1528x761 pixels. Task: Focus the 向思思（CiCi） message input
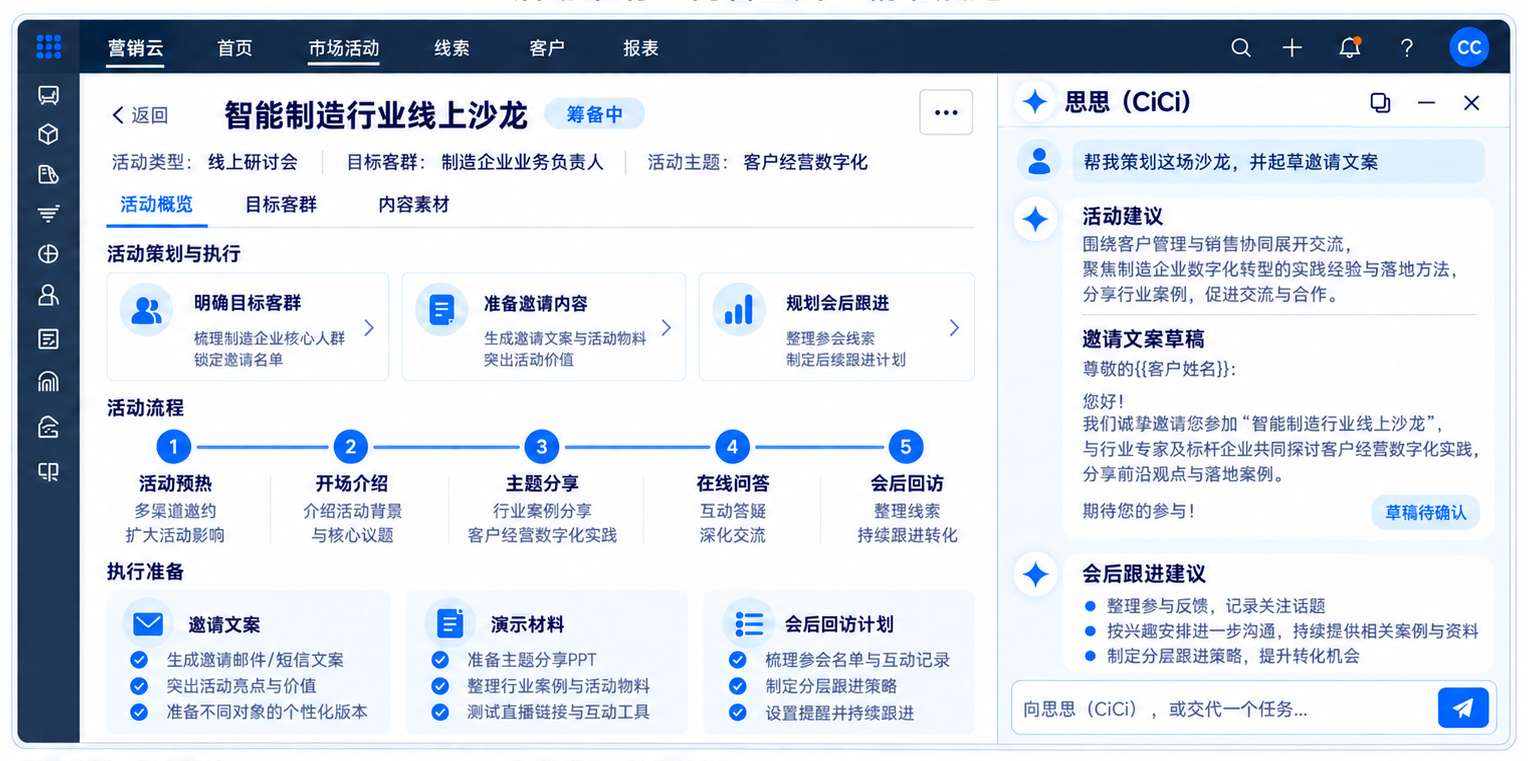pos(1224,709)
